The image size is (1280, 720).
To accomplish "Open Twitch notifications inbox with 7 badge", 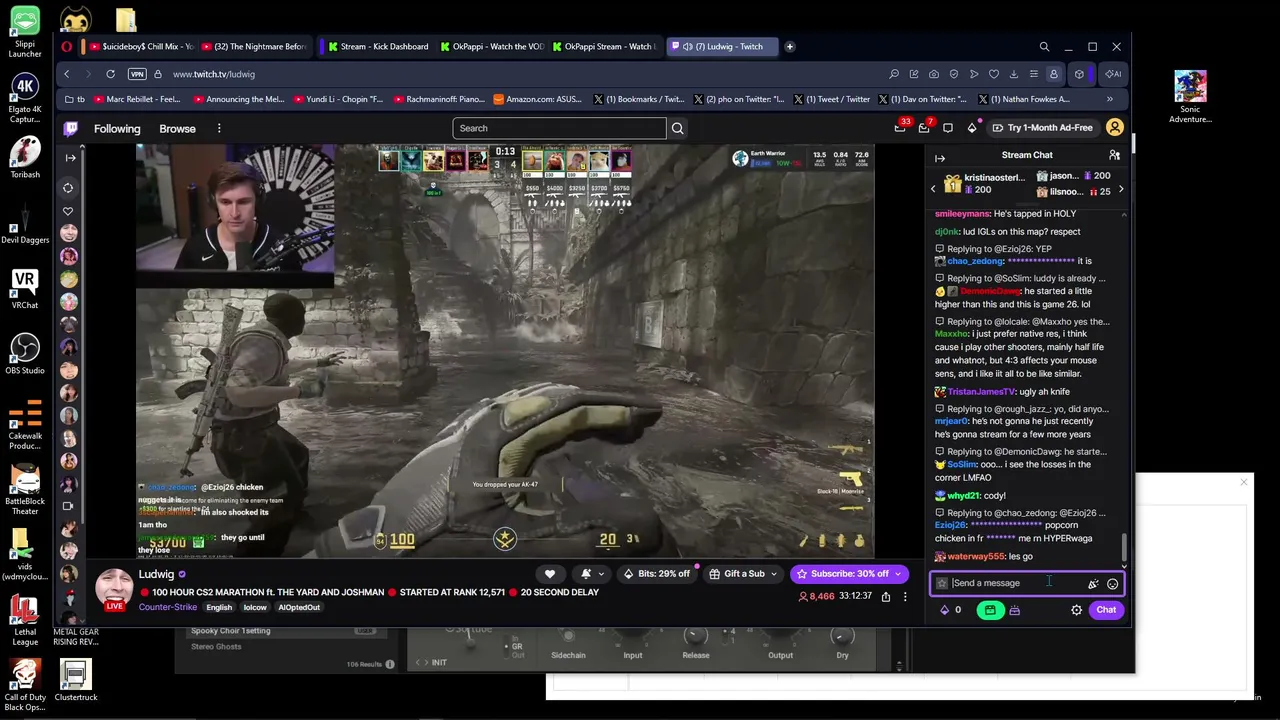I will tap(924, 127).
